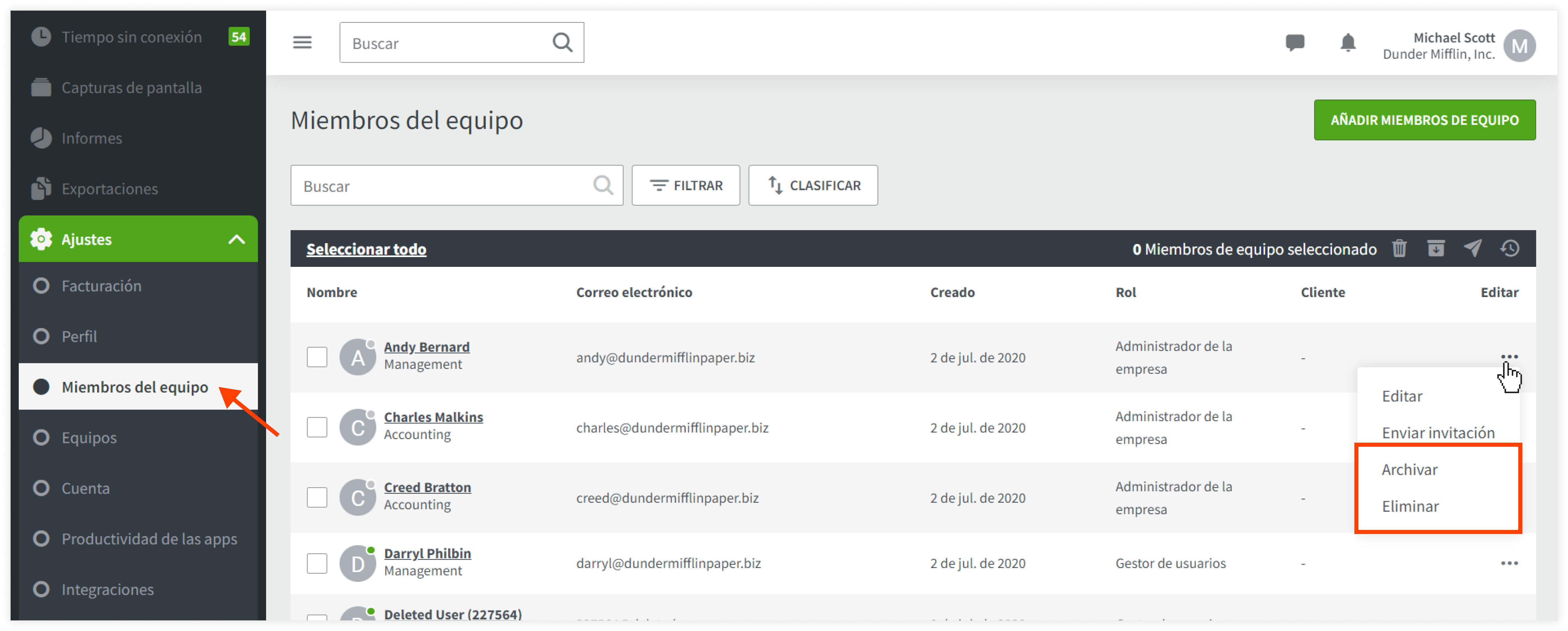Click the Informes pie chart icon
Image resolution: width=1568 pixels, height=631 pixels.
[41, 138]
